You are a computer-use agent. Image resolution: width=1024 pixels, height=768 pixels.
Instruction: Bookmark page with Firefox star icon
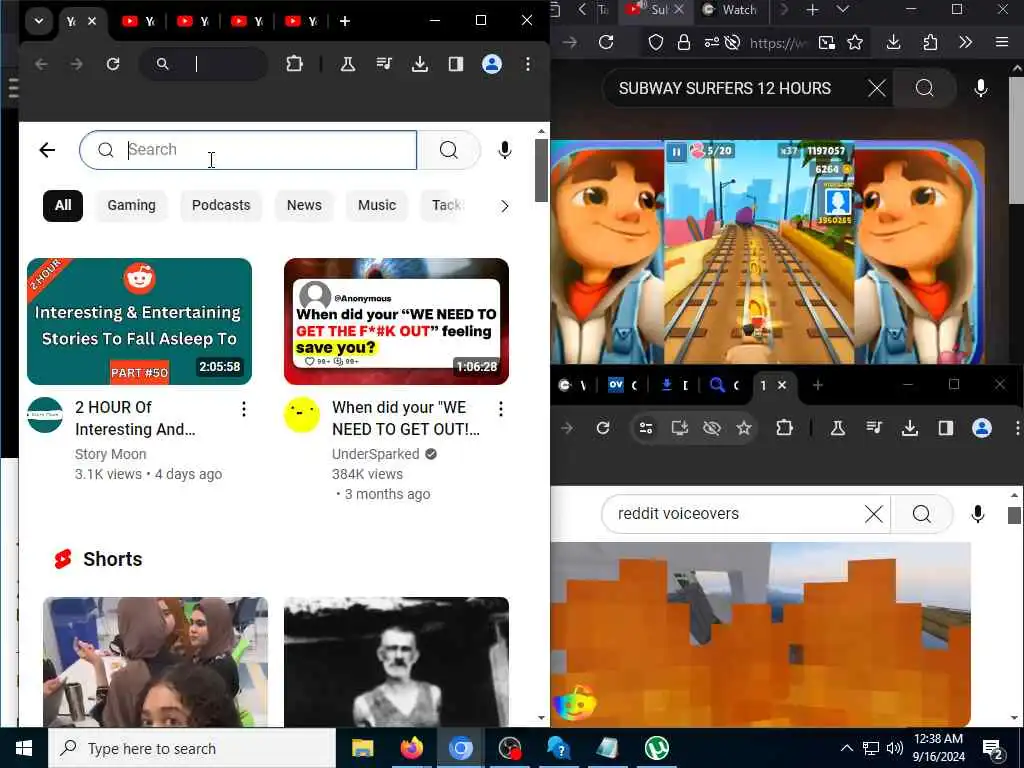point(855,42)
